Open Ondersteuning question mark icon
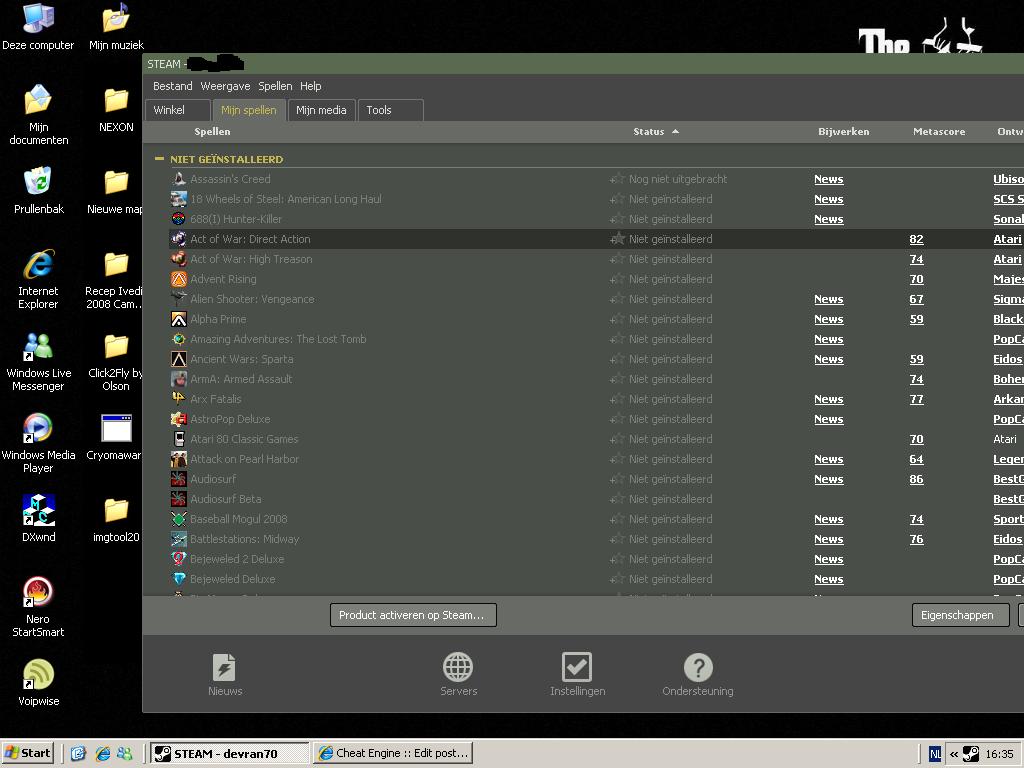Viewport: 1024px width, 768px height. [x=698, y=667]
